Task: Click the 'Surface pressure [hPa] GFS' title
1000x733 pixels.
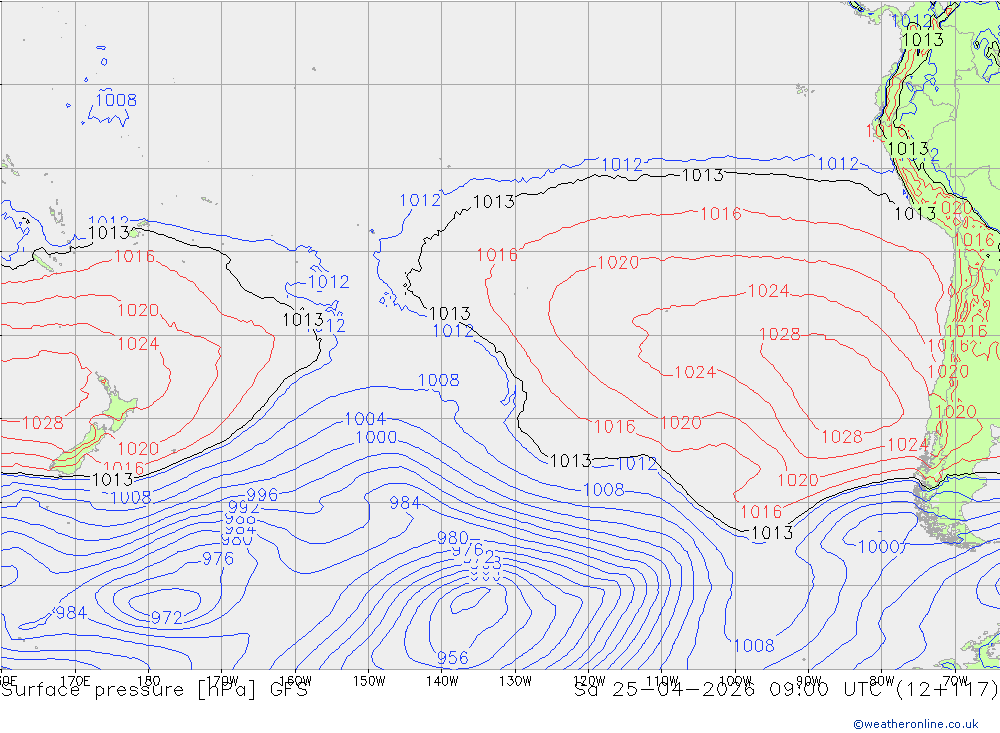Action: point(155,690)
